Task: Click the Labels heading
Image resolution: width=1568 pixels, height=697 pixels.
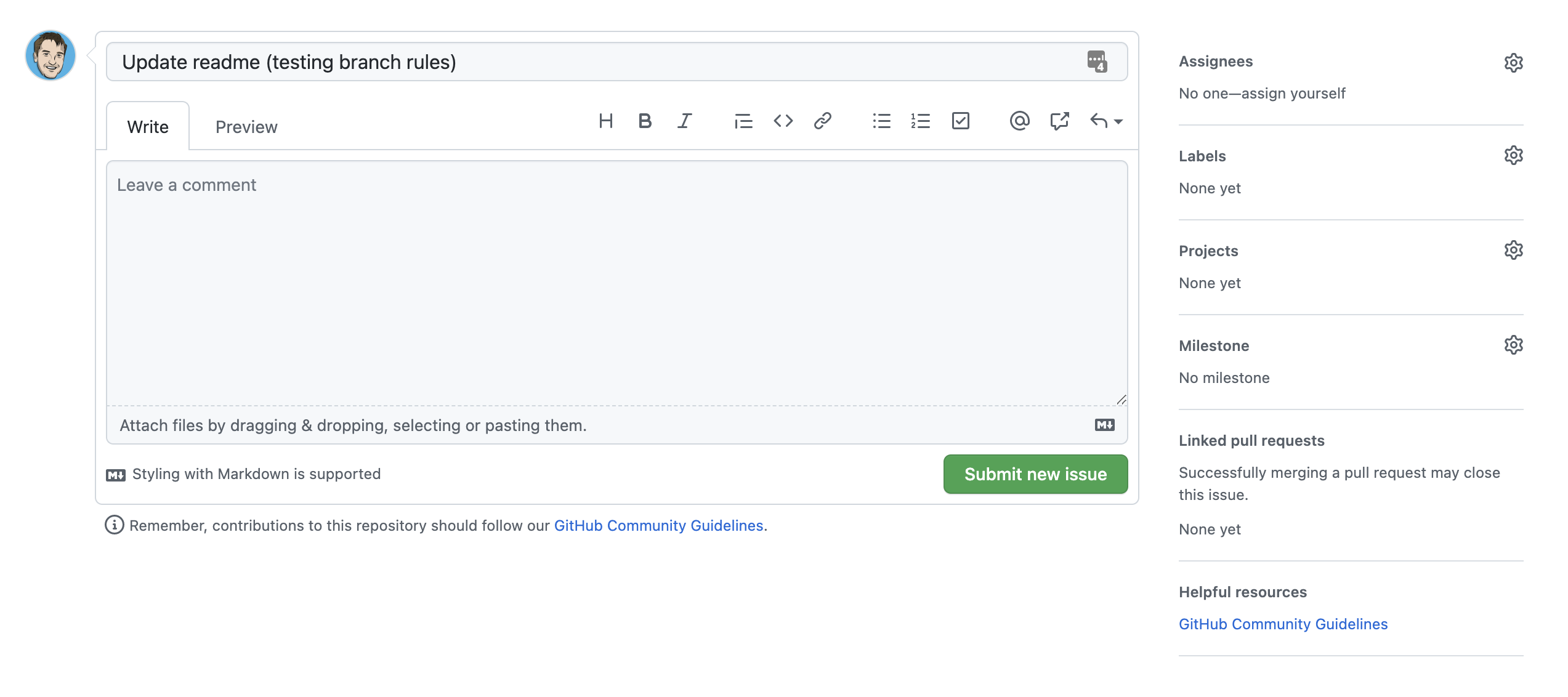Action: 1202,156
